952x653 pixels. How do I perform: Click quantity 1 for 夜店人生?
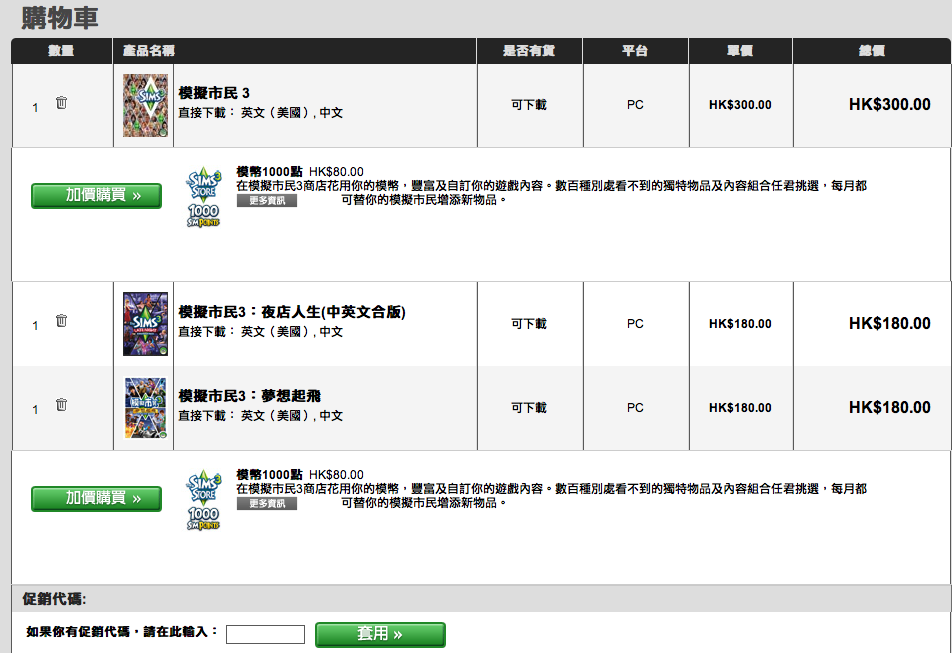click(35, 325)
